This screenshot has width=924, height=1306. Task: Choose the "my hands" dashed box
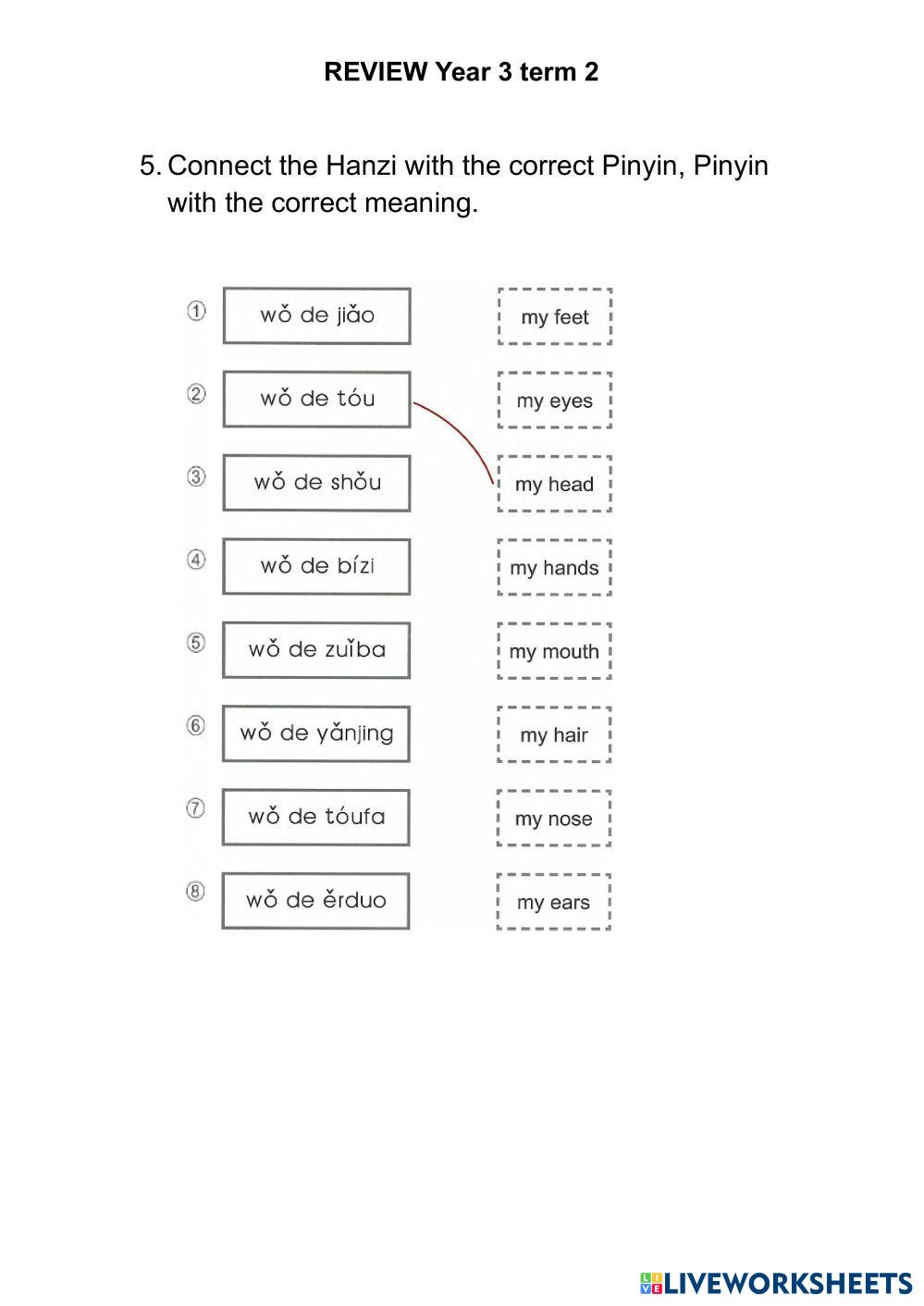(555, 568)
